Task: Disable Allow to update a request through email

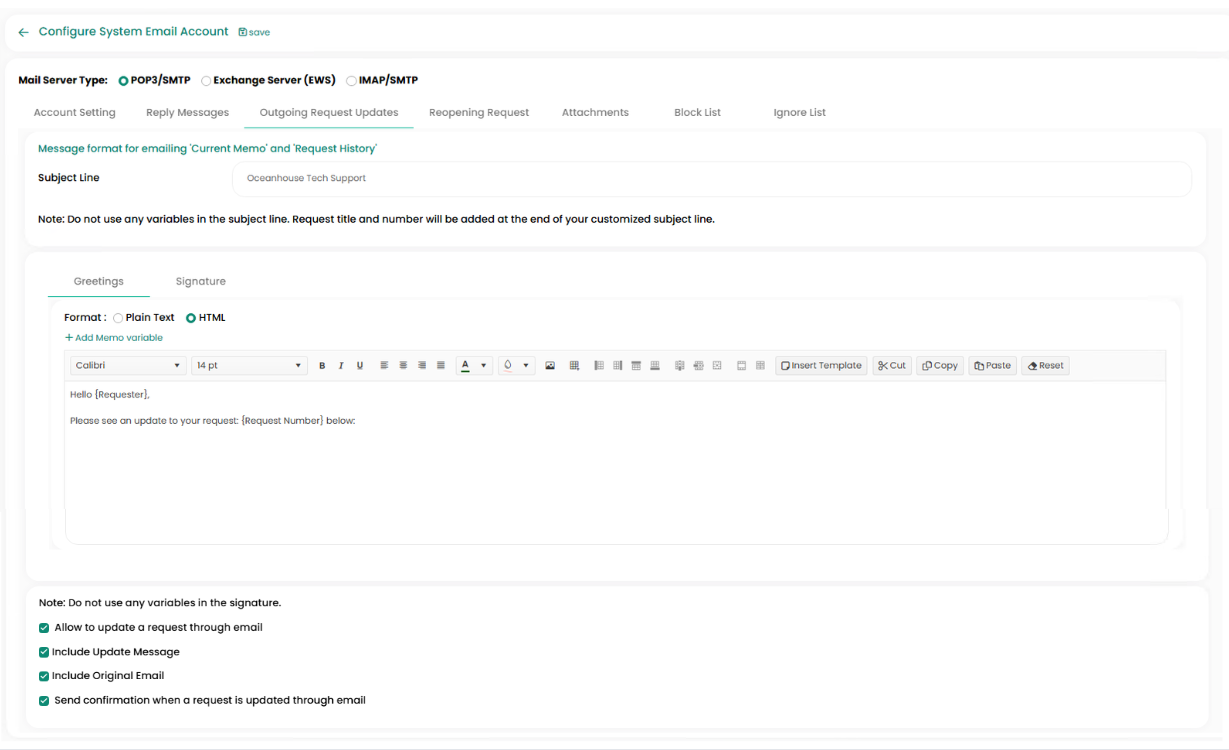Action: [44, 628]
